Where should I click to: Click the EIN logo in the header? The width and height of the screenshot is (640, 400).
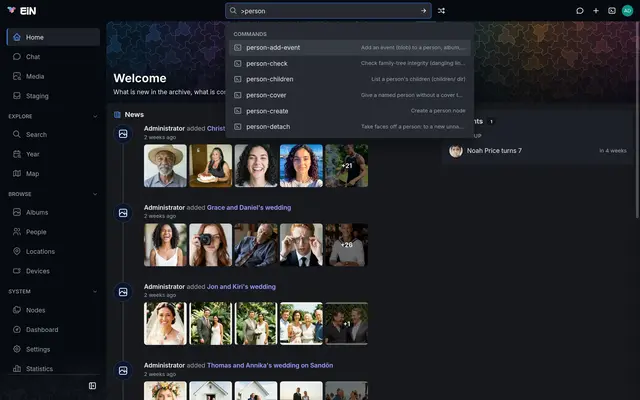(22, 11)
